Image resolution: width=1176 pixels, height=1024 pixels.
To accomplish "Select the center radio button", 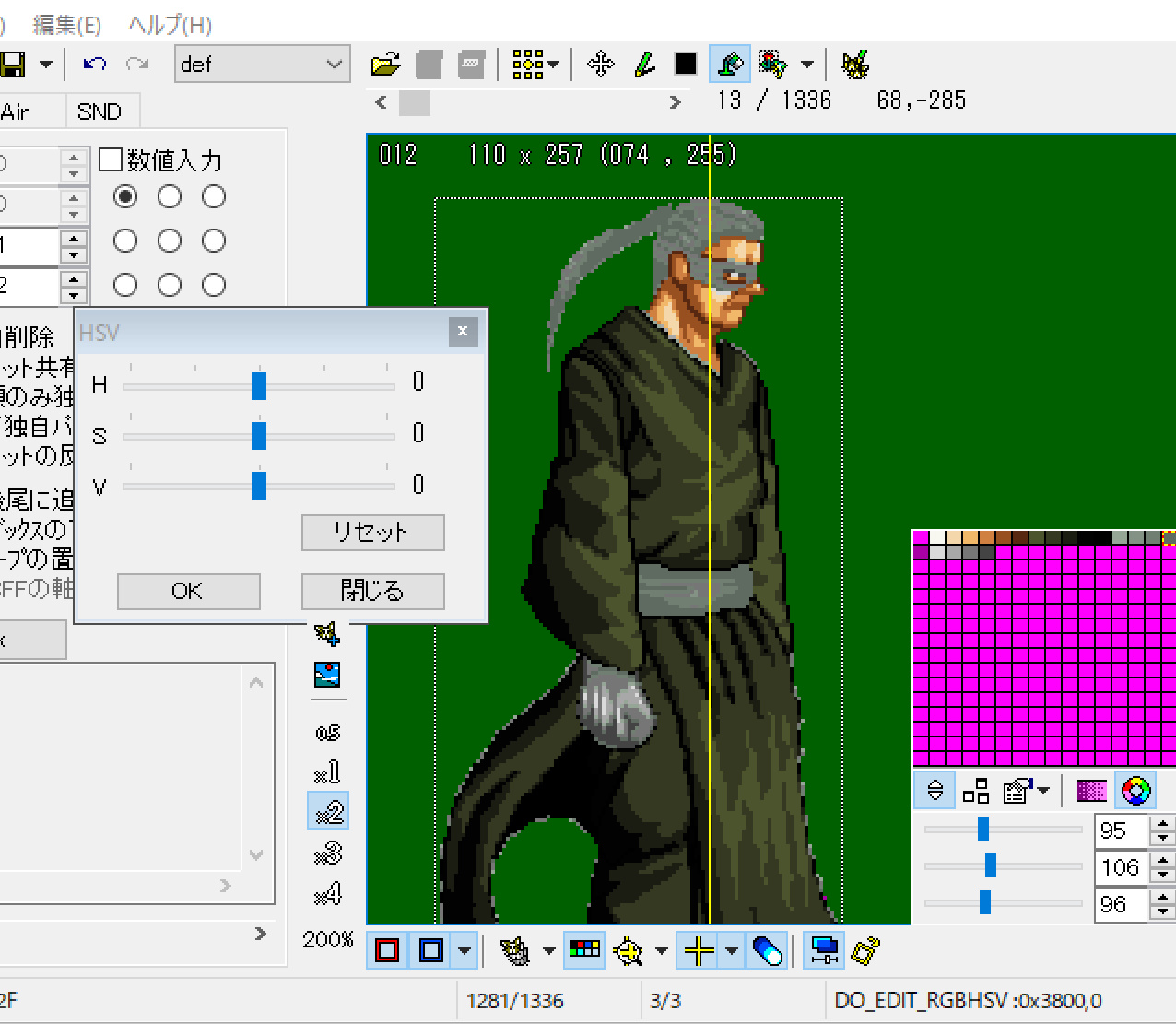I will tap(170, 241).
